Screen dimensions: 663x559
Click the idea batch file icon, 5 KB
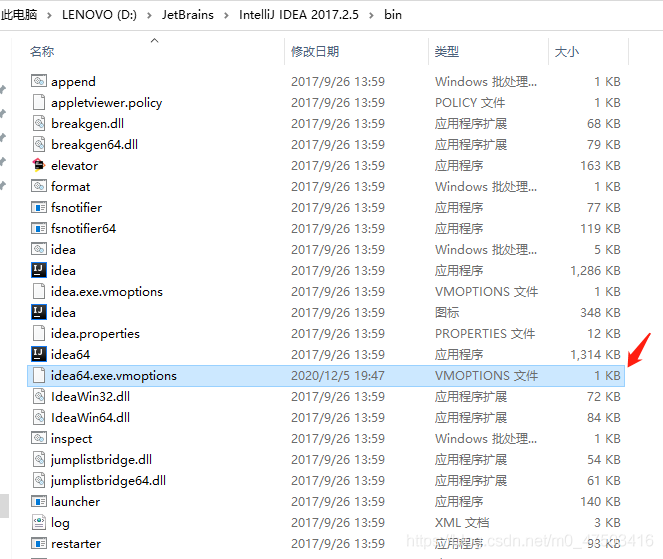39,249
